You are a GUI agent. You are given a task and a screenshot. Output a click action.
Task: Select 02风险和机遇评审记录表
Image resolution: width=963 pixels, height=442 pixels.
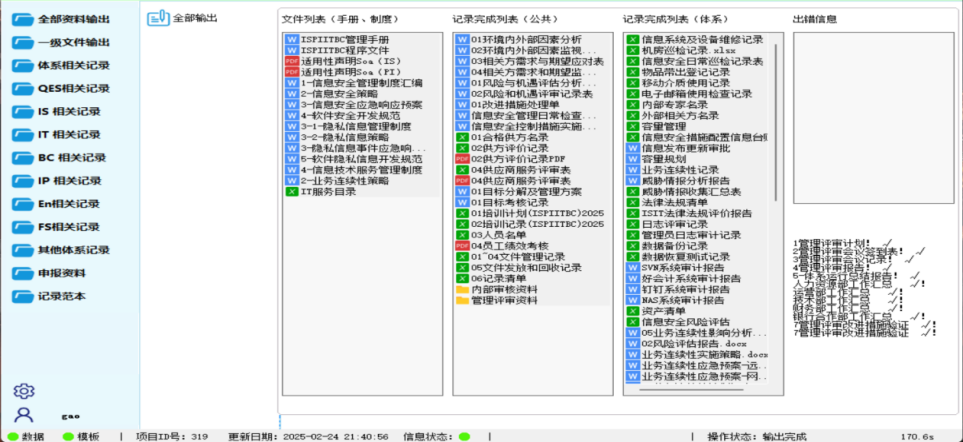pos(533,94)
